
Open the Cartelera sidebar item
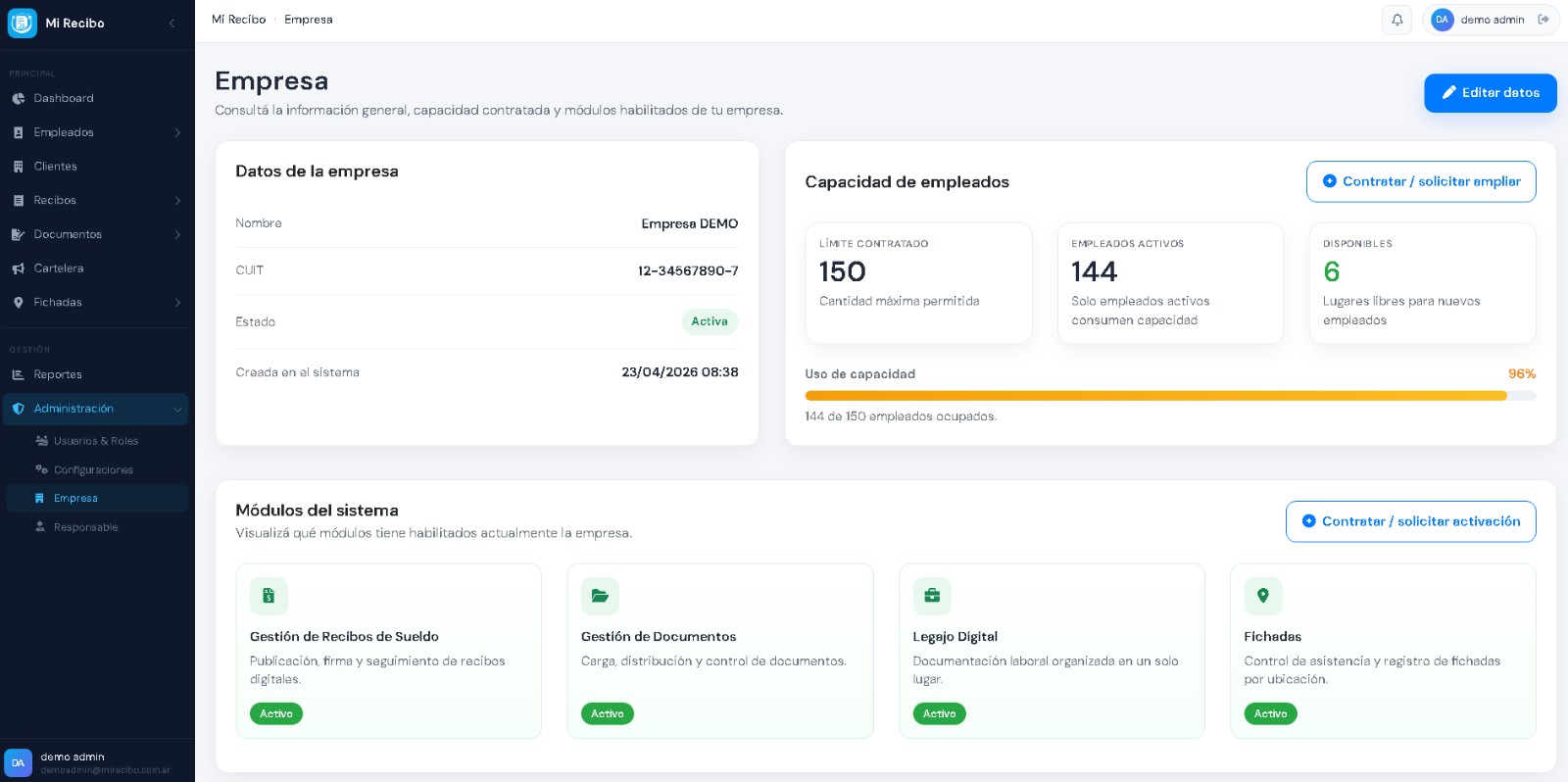tap(59, 269)
